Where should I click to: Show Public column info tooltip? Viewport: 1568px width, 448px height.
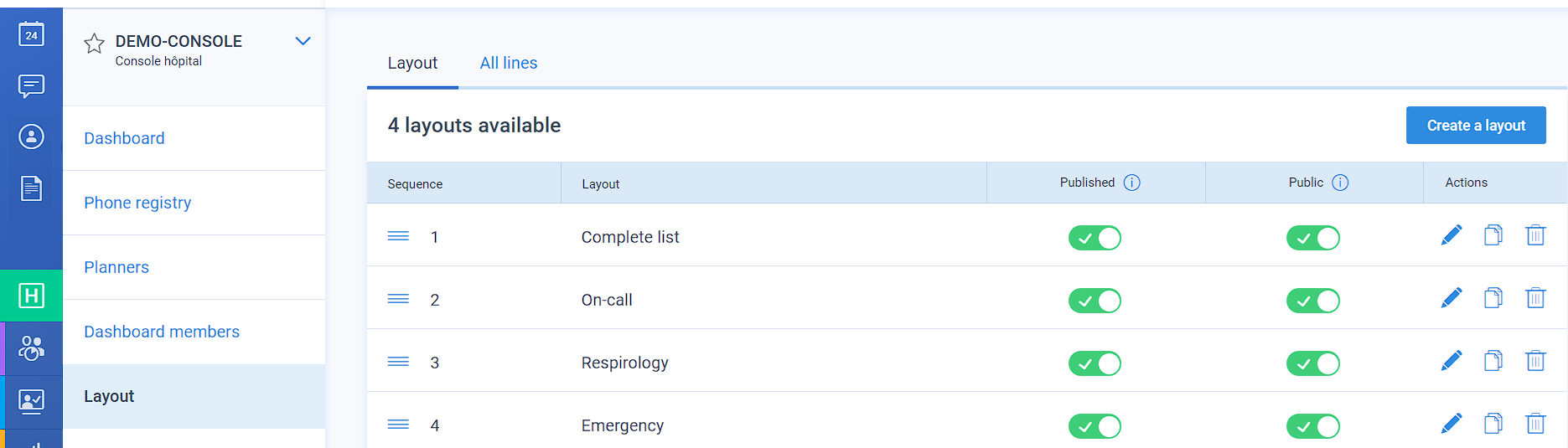tap(1340, 183)
